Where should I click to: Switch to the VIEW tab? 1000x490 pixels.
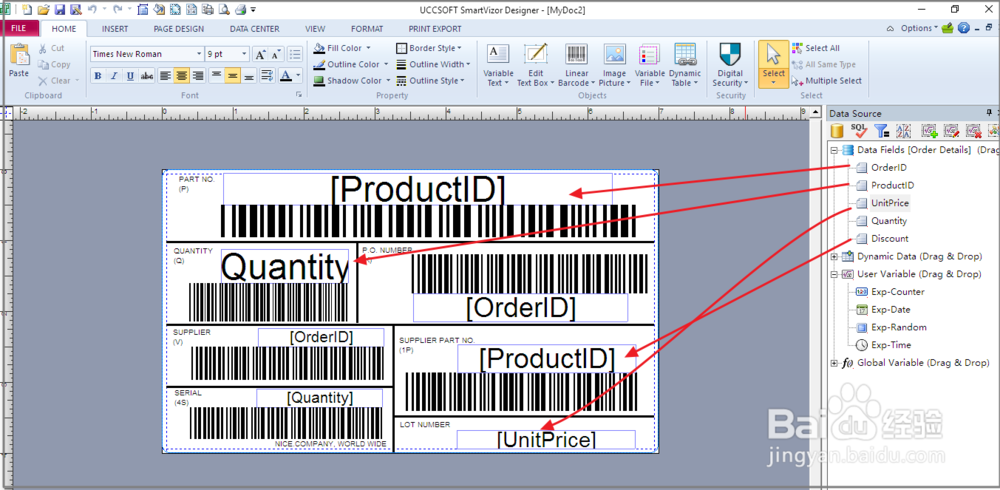click(315, 29)
